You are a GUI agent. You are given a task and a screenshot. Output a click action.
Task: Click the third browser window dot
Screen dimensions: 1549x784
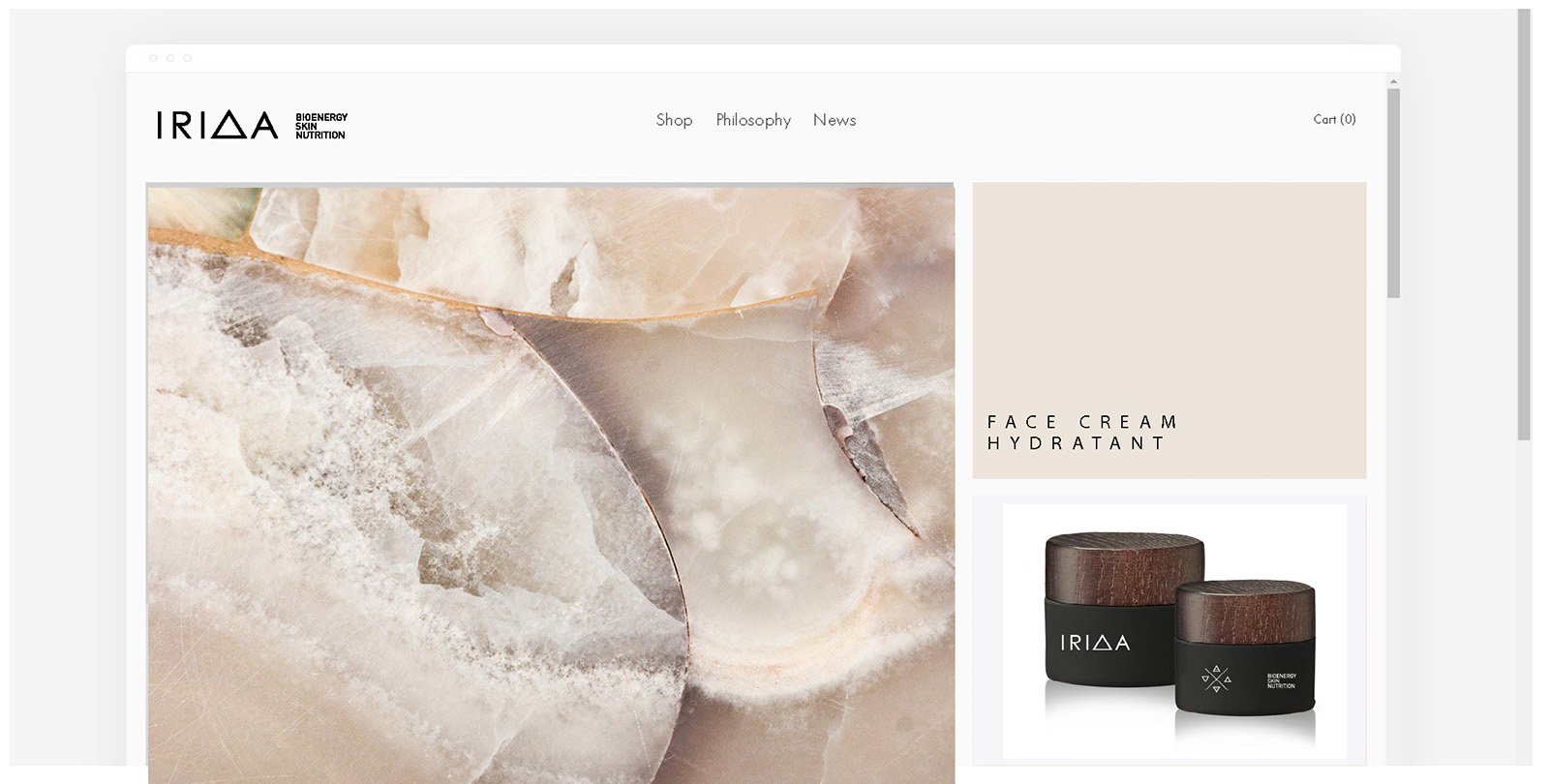coord(188,59)
